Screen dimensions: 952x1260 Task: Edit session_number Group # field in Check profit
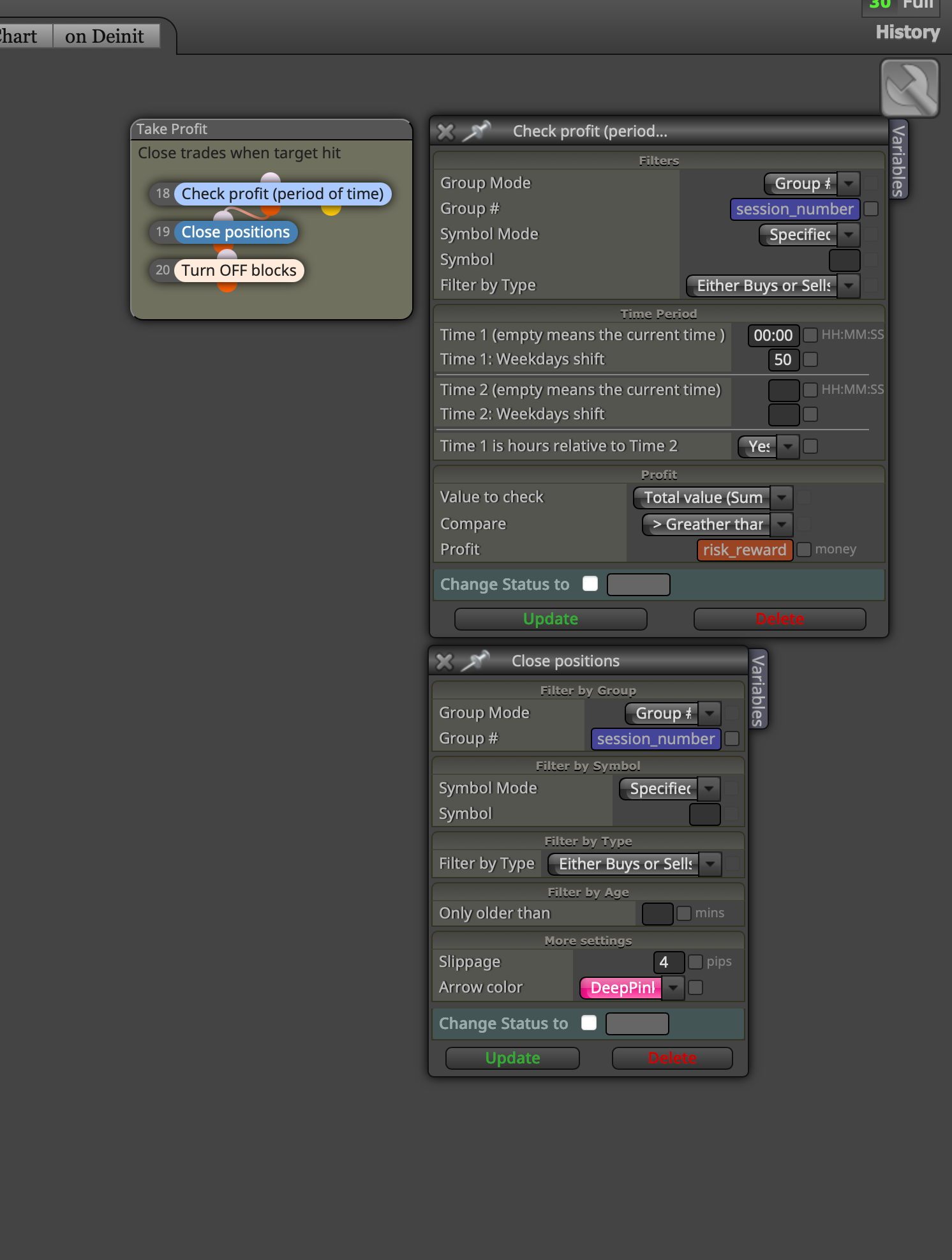click(795, 209)
